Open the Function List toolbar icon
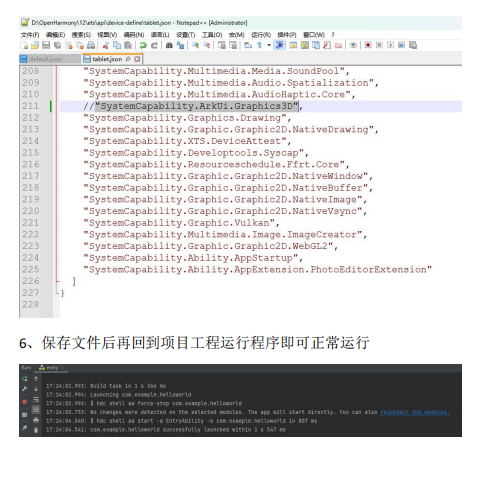 [x=327, y=45]
